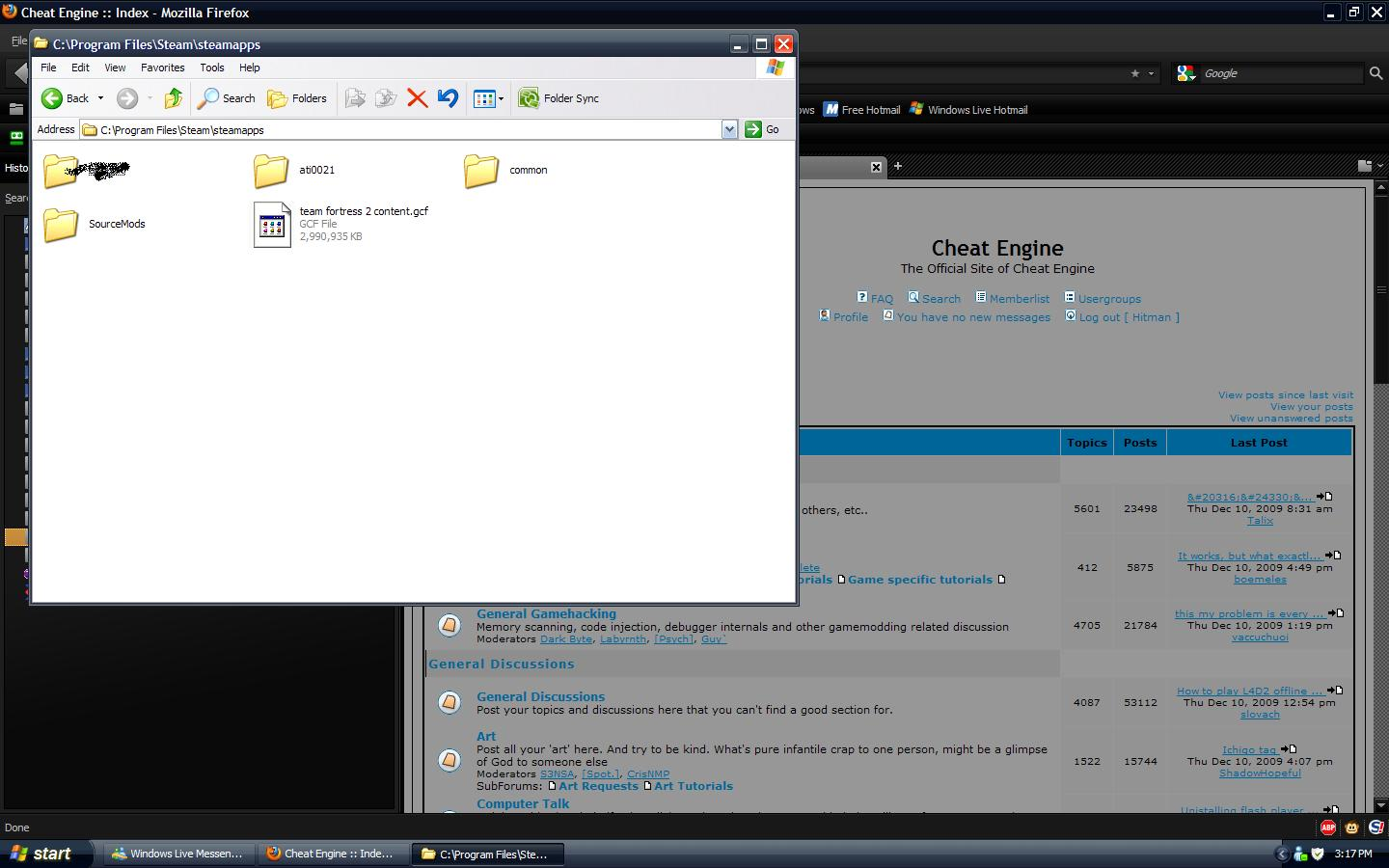This screenshot has height=868, width=1389.
Task: Open the Art Requests subforum
Action: [598, 786]
